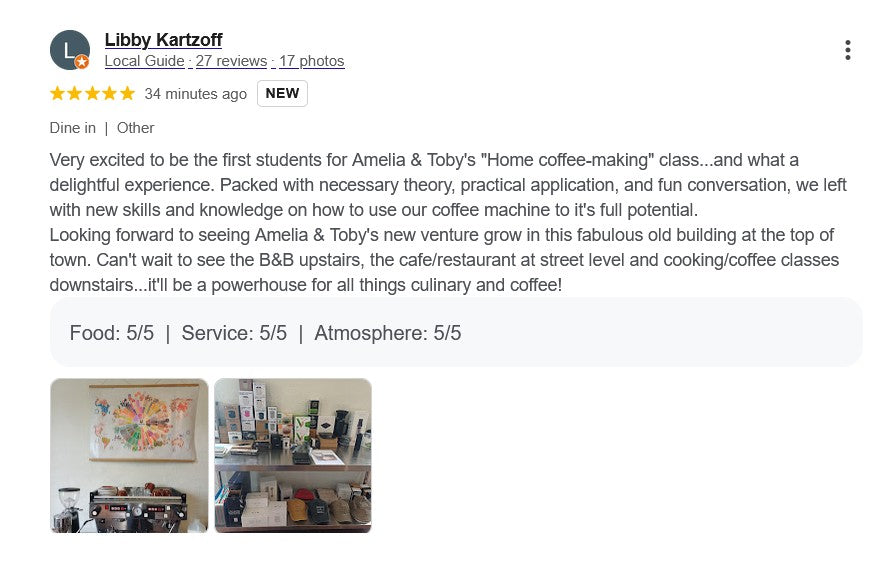The height and width of the screenshot is (567, 870).
Task: Click the Local Guide link
Action: coord(144,61)
